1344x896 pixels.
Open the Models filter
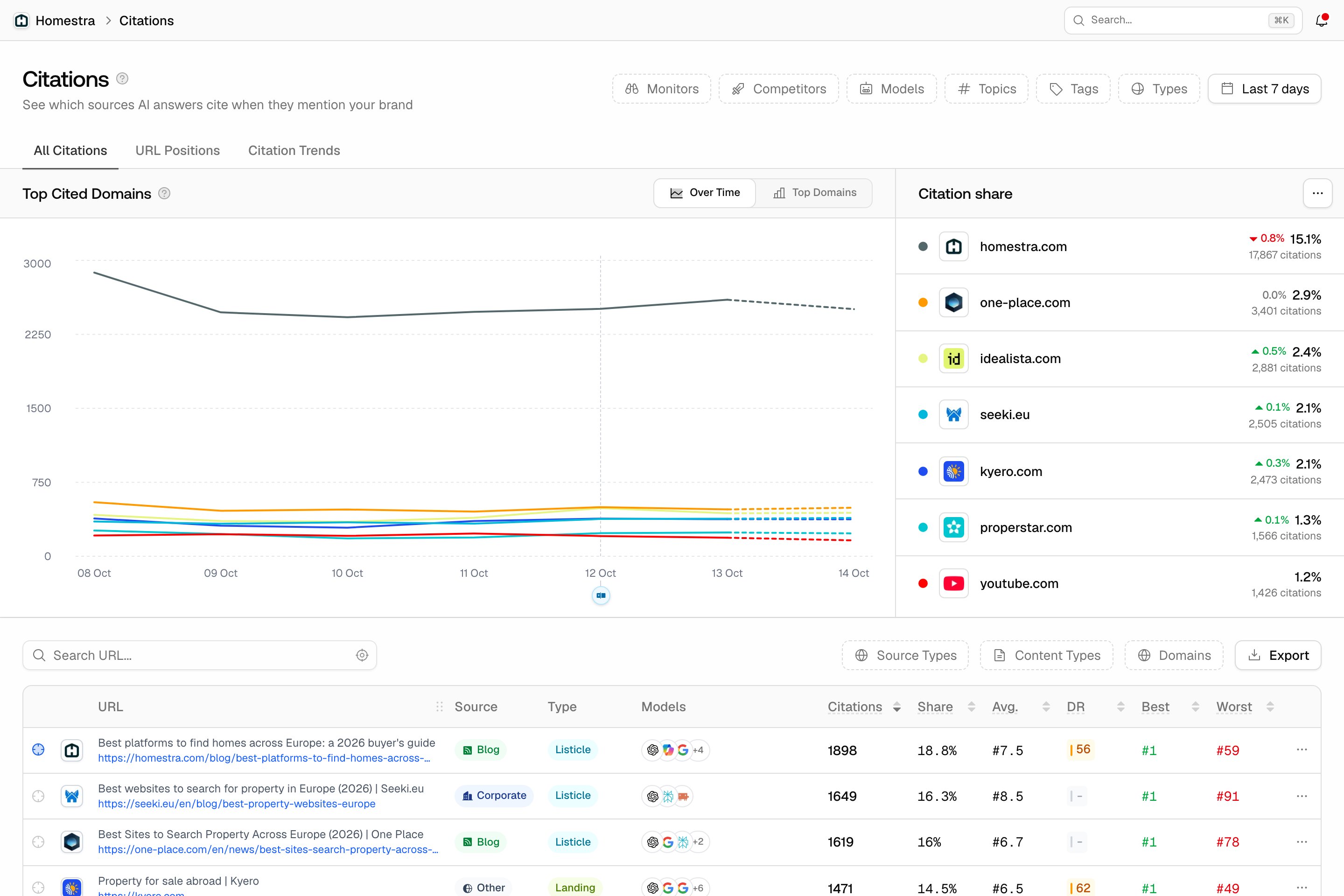coord(891,89)
